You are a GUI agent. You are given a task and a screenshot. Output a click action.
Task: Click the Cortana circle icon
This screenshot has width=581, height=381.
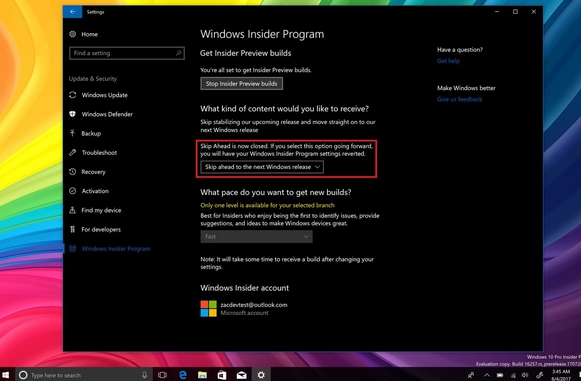coord(23,375)
